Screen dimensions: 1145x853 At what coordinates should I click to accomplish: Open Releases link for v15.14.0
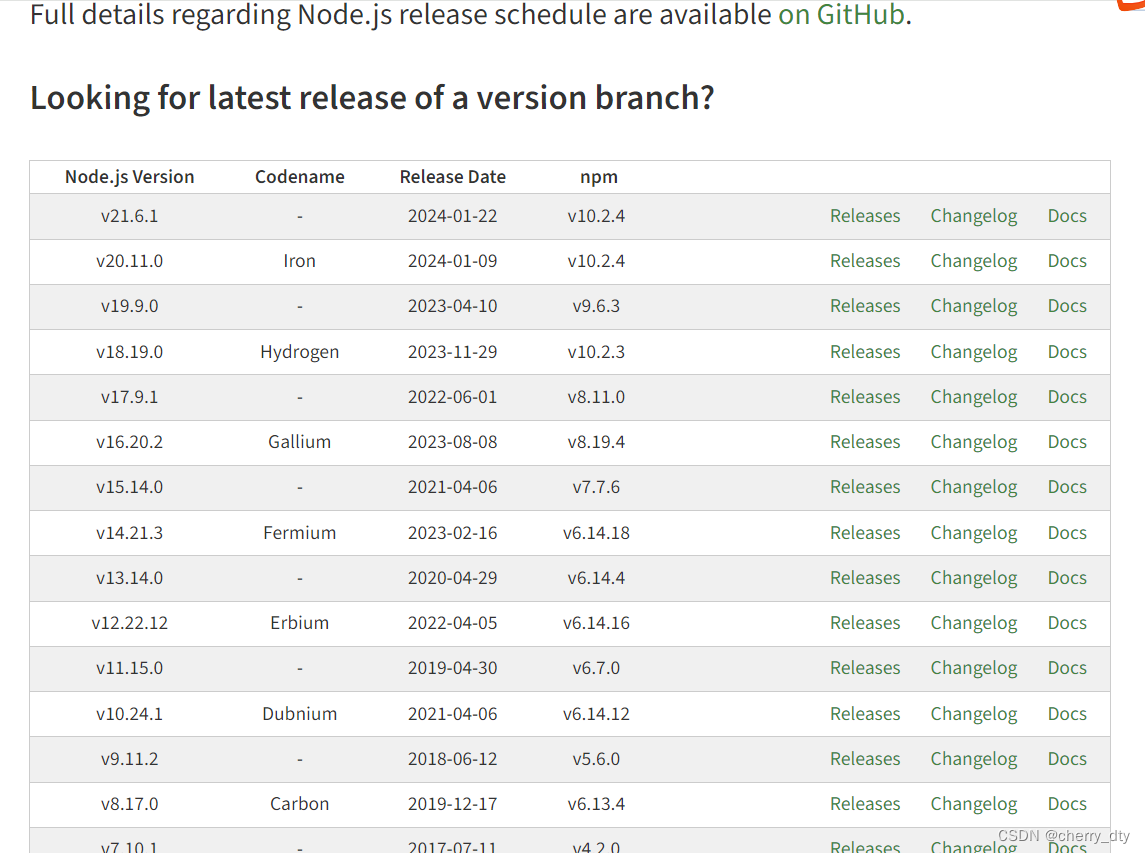[865, 487]
